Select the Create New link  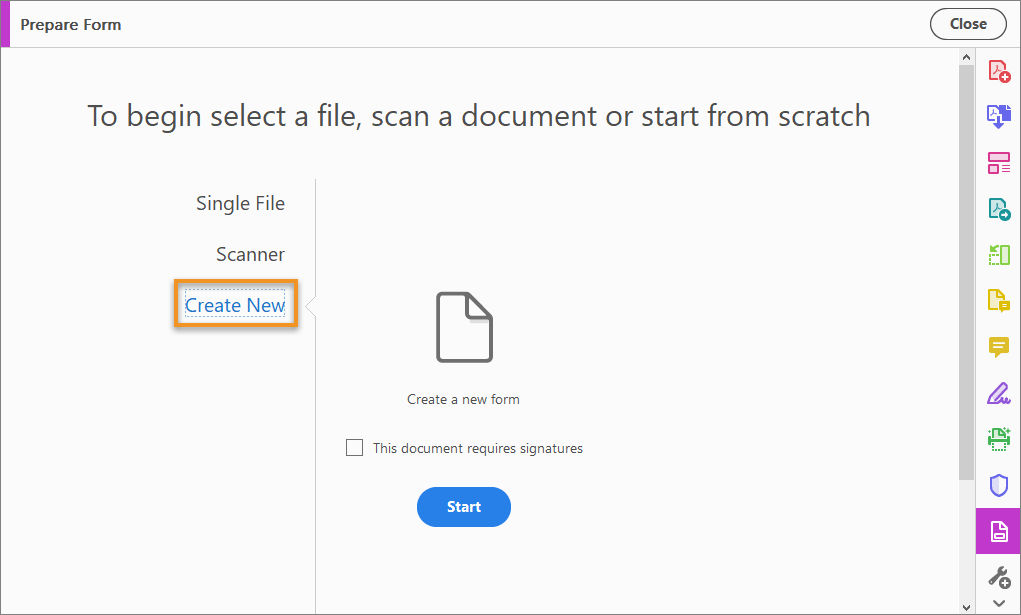[x=235, y=305]
